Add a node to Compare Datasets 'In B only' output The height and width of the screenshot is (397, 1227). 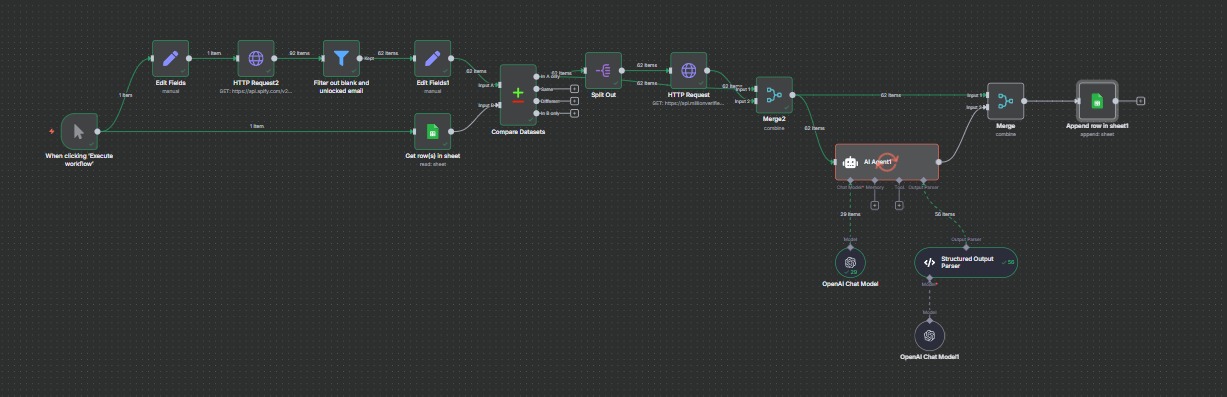click(x=574, y=114)
